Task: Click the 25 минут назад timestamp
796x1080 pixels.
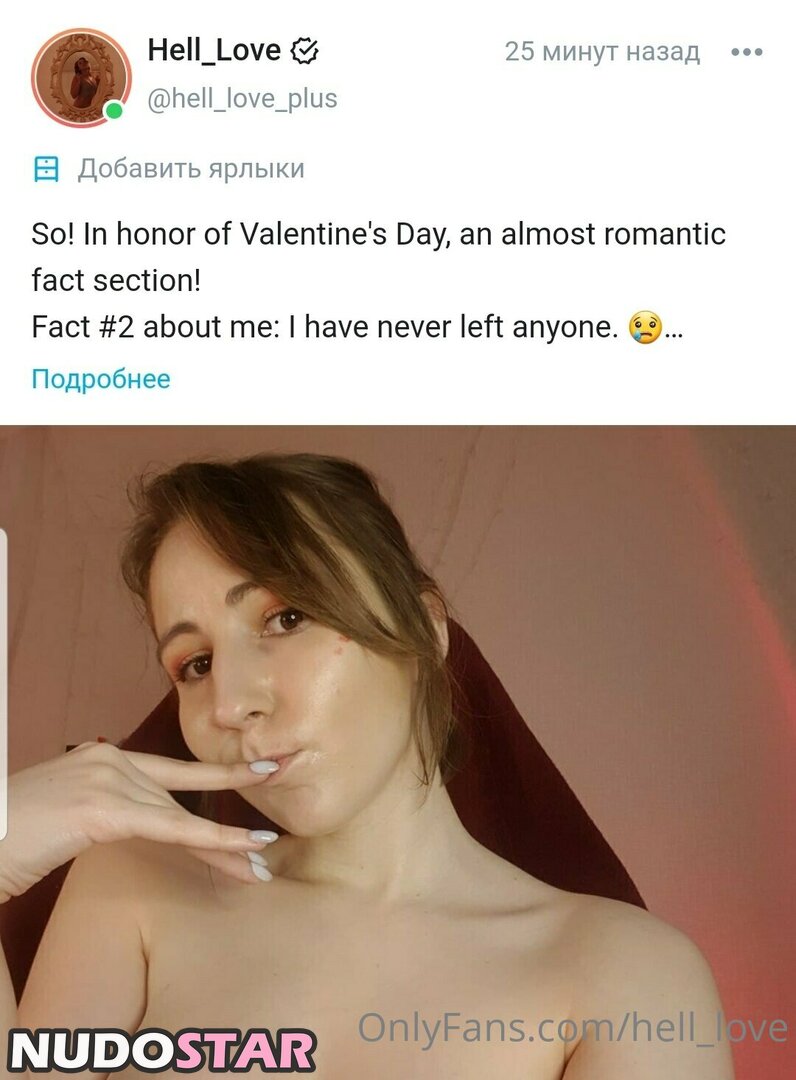Action: (602, 52)
